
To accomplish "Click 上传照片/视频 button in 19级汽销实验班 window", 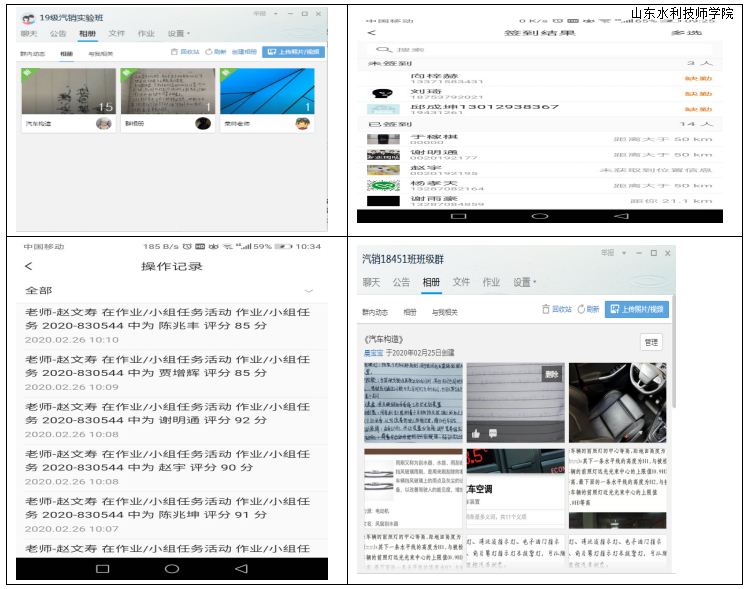I will click(x=293, y=52).
